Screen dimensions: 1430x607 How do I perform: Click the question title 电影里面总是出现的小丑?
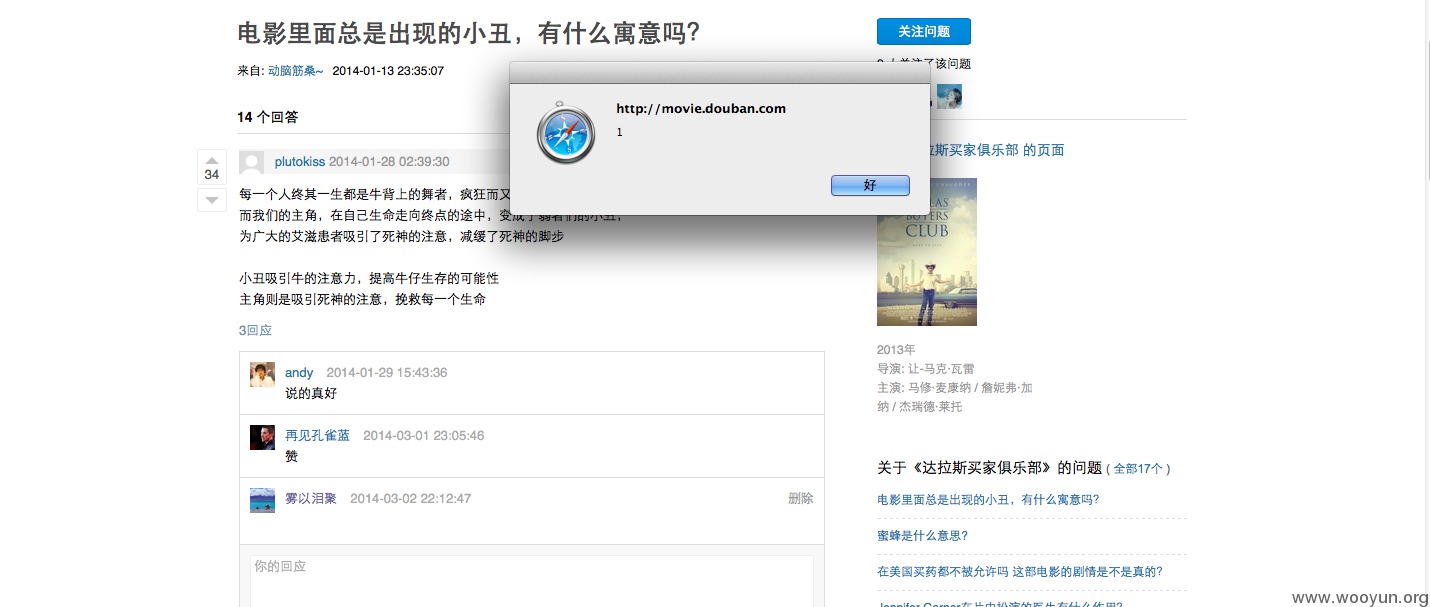point(468,33)
